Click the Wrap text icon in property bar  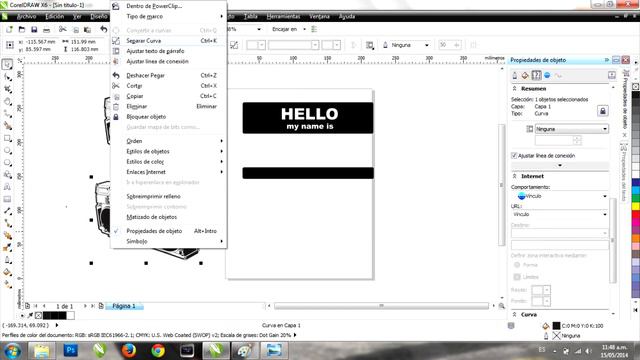[369, 45]
